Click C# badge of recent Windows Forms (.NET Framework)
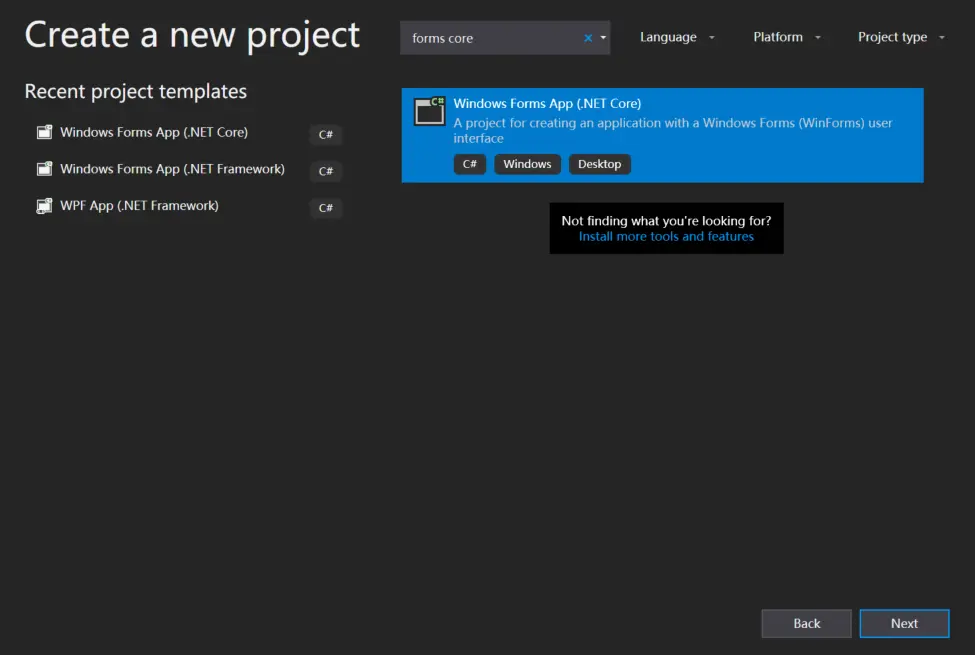The width and height of the screenshot is (975, 655). pyautogui.click(x=326, y=171)
